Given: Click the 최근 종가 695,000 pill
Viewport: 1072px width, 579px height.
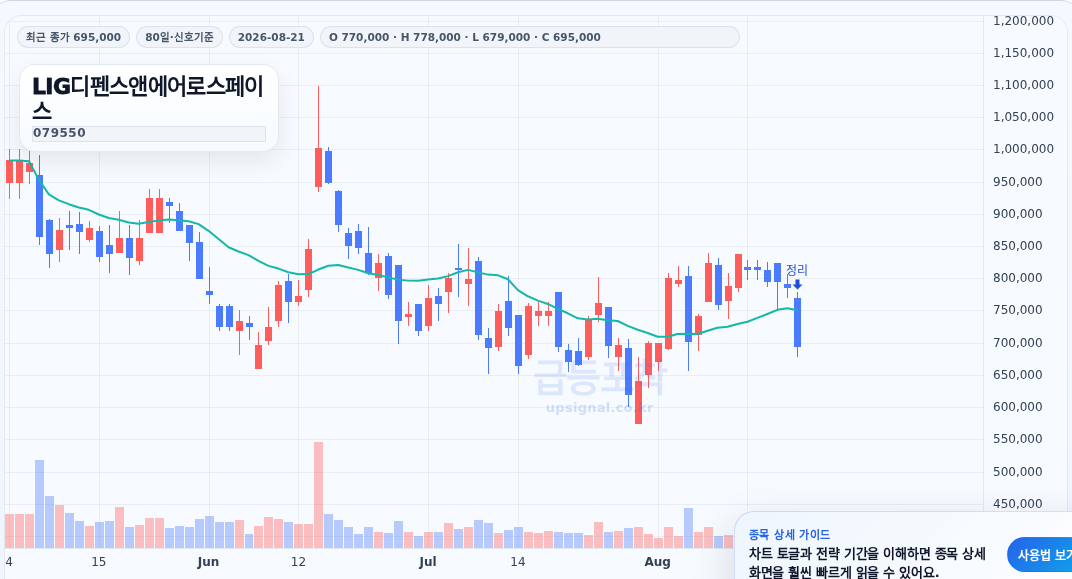Looking at the screenshot, I should [73, 37].
